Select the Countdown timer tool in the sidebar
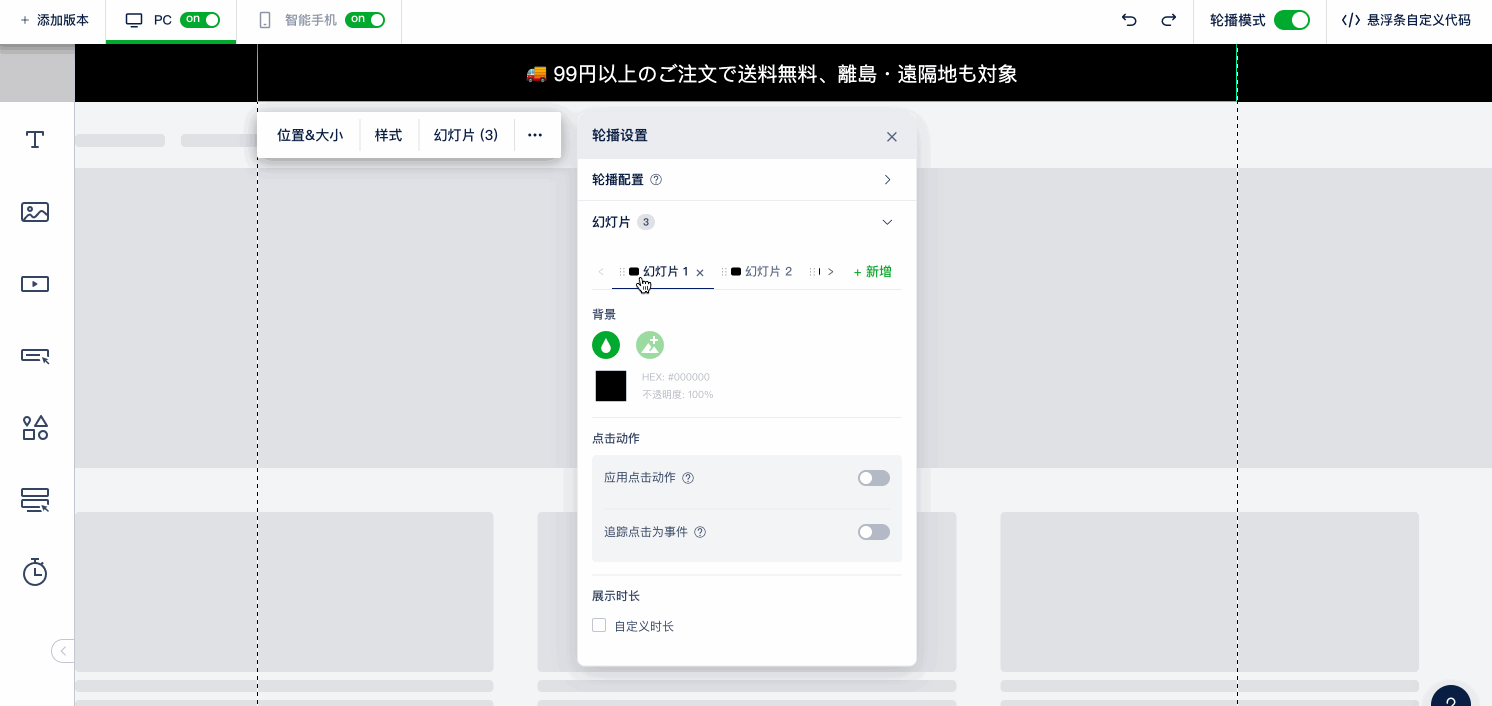The height and width of the screenshot is (706, 1492). [35, 572]
